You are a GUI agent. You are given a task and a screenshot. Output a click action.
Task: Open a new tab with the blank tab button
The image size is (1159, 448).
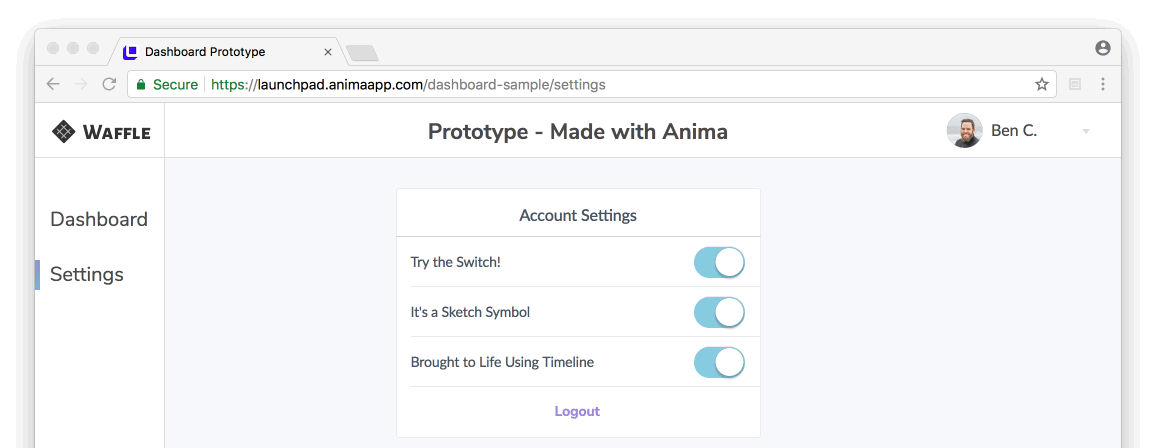click(x=361, y=52)
